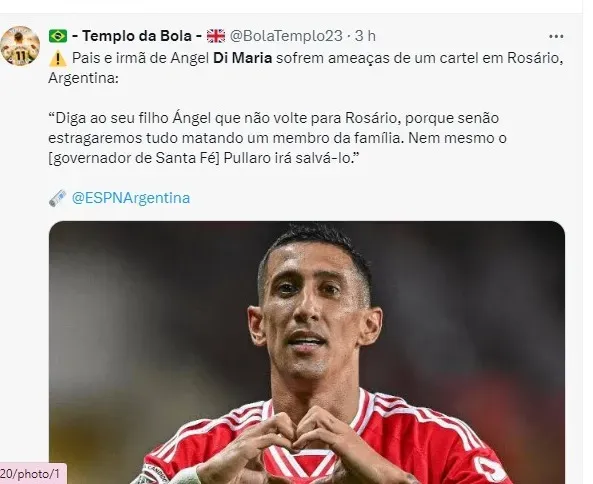Open the @ESPNArgentina mention
The width and height of the screenshot is (593, 484).
click(131, 198)
